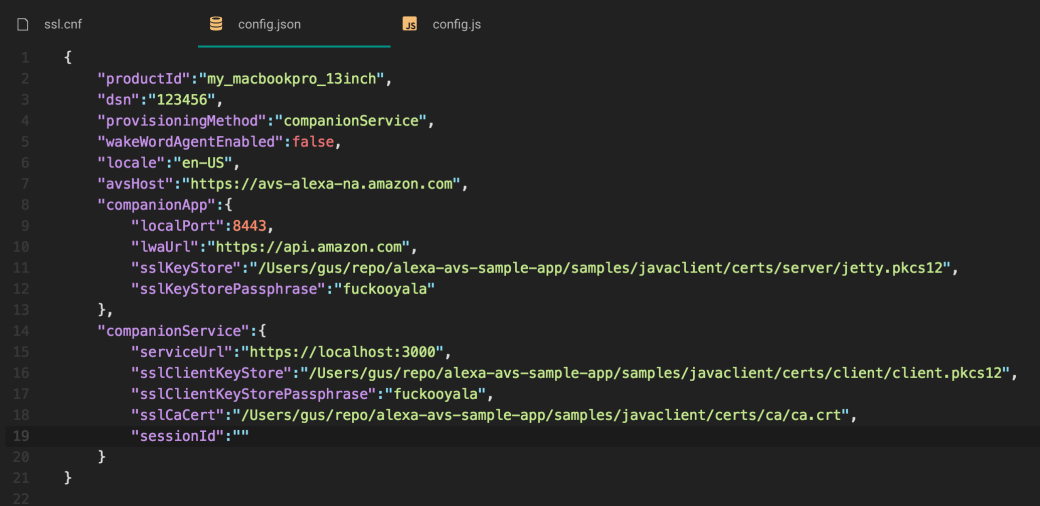Click the "sslCaCert" key

point(177,415)
